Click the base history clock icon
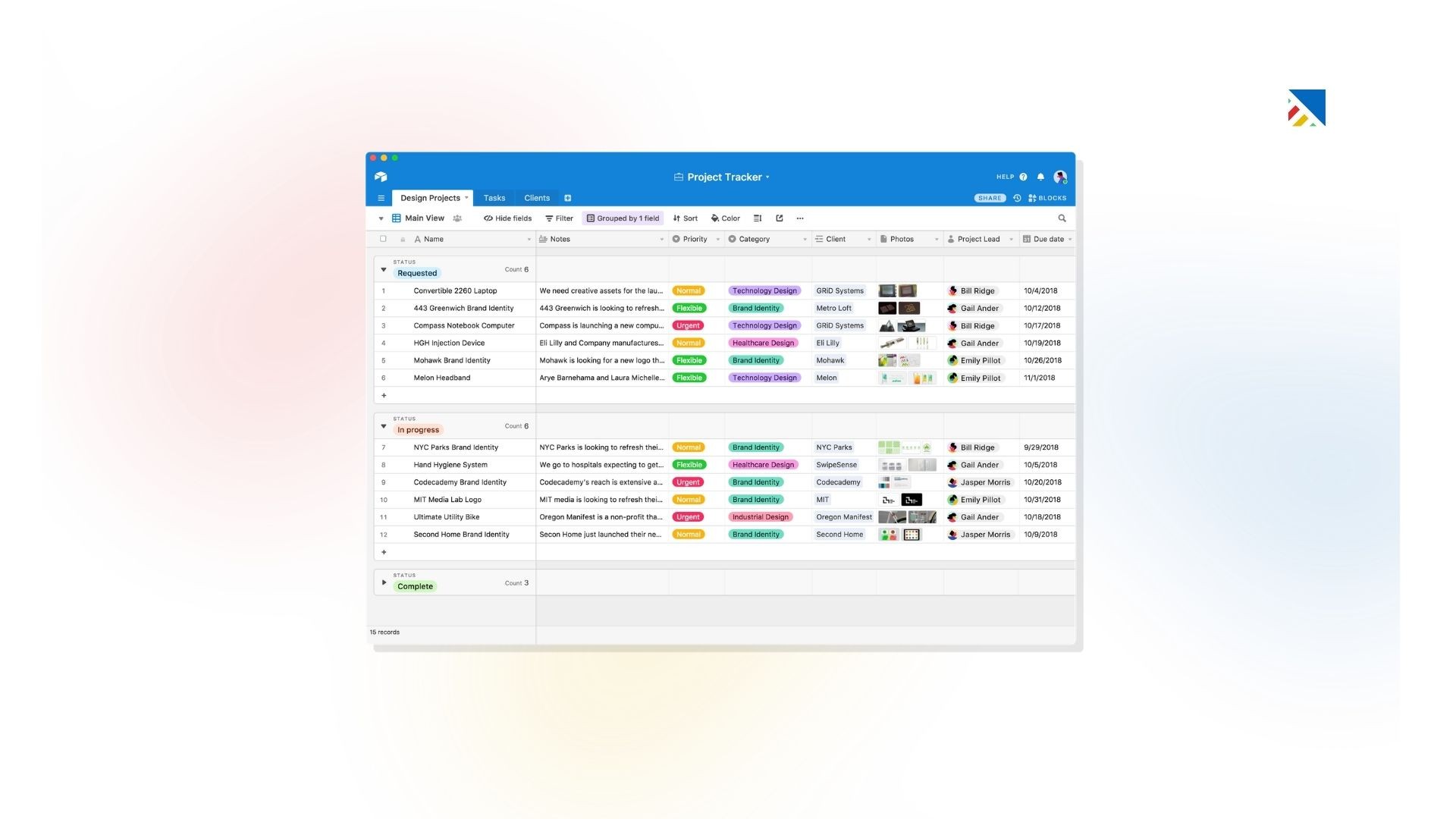 [x=1017, y=198]
